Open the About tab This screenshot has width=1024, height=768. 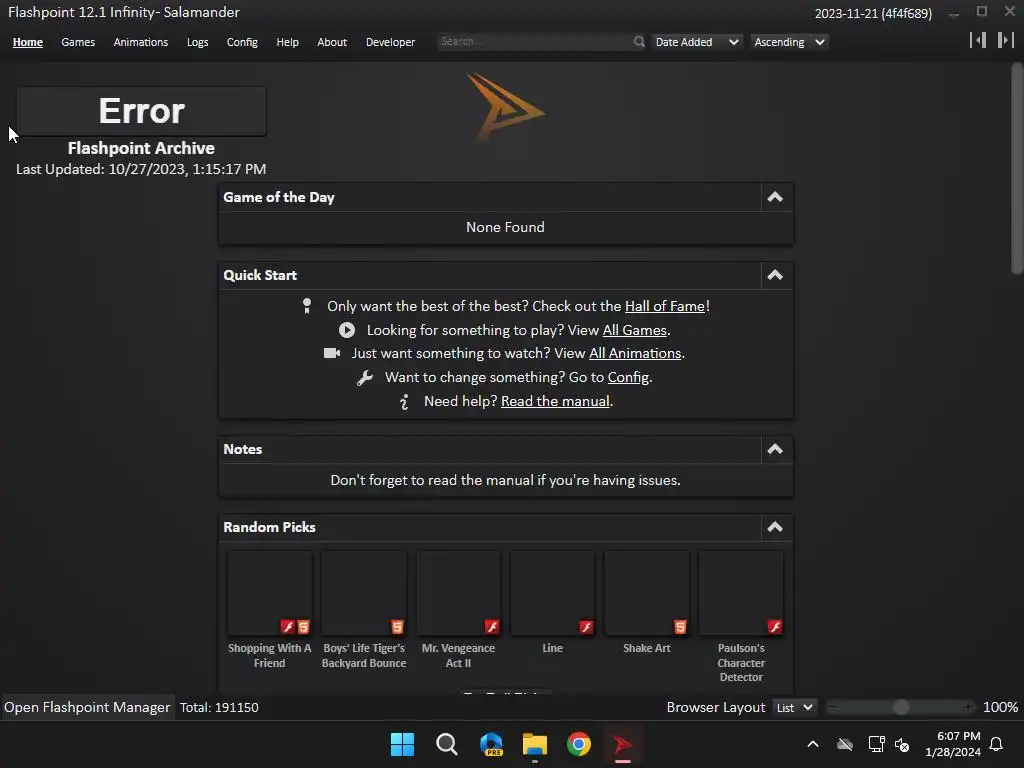[332, 42]
